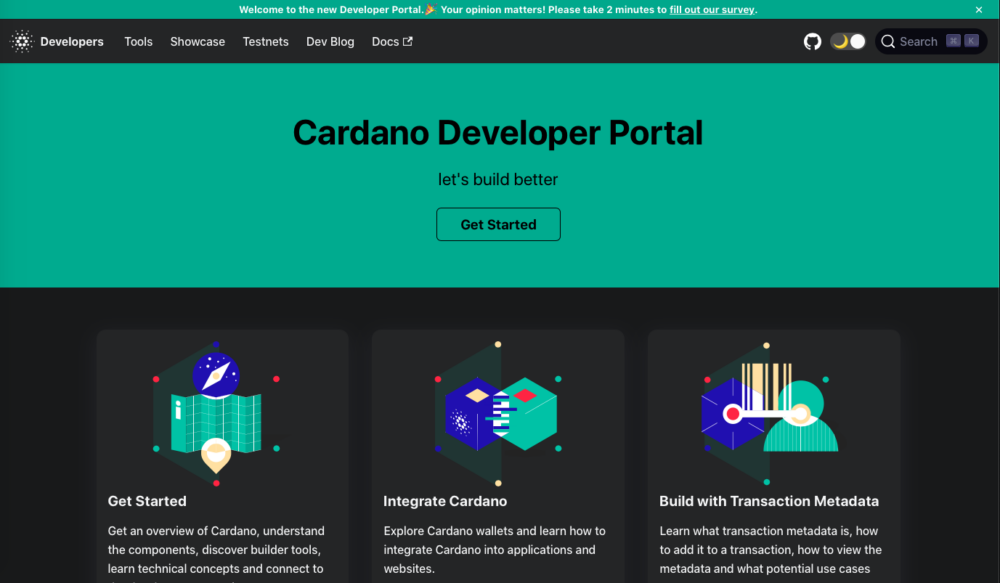Click the magnifying glass search icon
This screenshot has height=583, width=1000.
point(888,41)
